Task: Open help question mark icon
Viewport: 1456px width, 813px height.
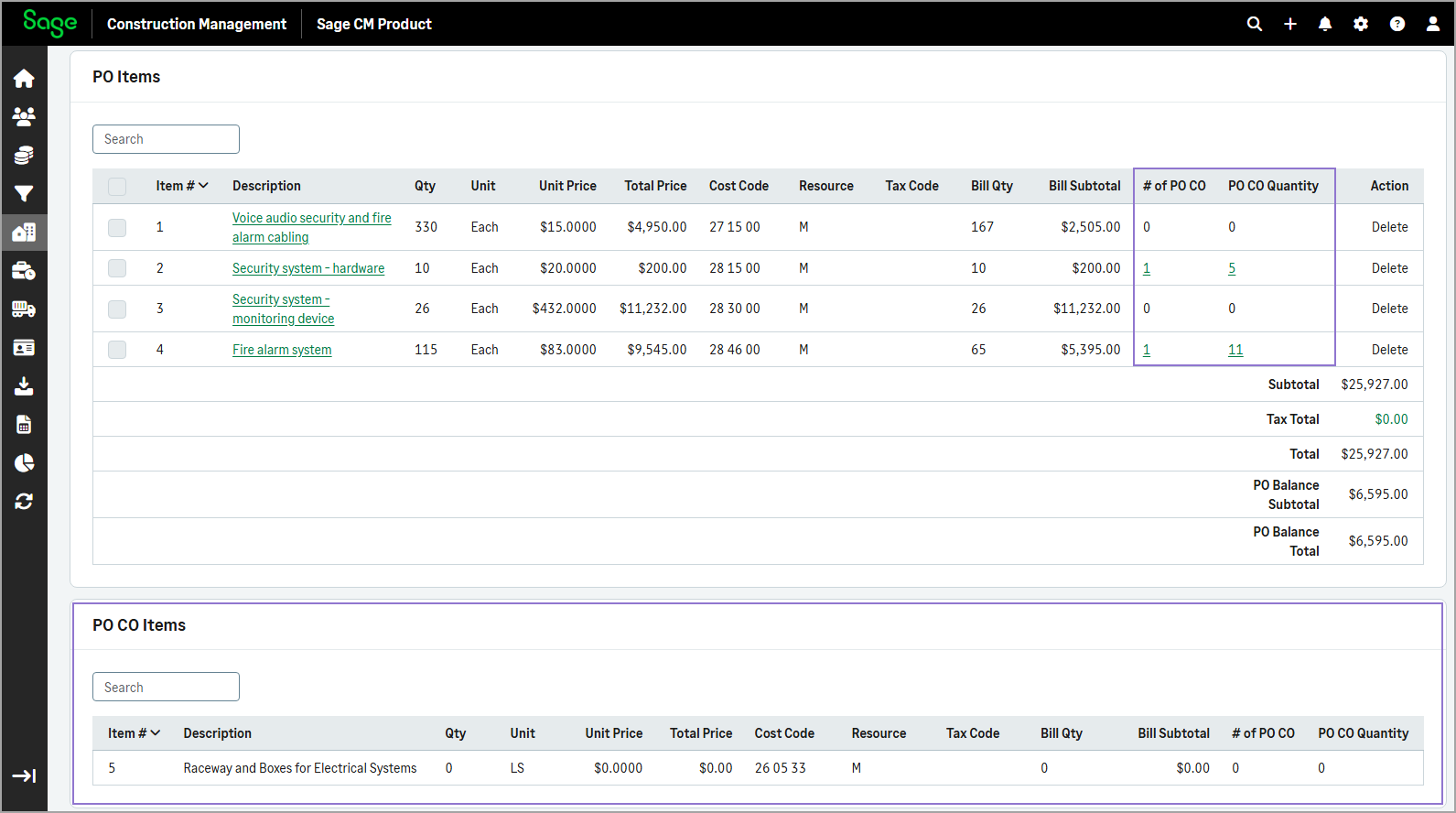Action: (x=1397, y=24)
